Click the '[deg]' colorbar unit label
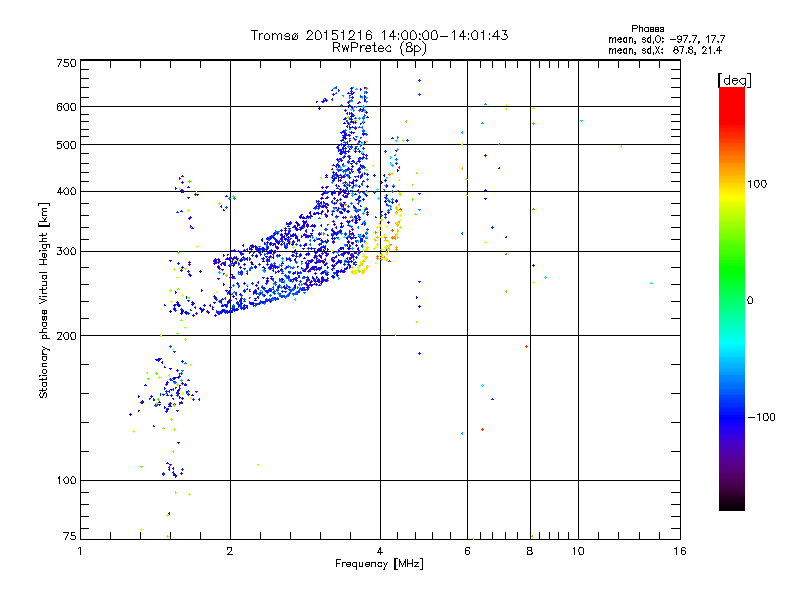Screen dimensions: 800x600 pos(734,80)
